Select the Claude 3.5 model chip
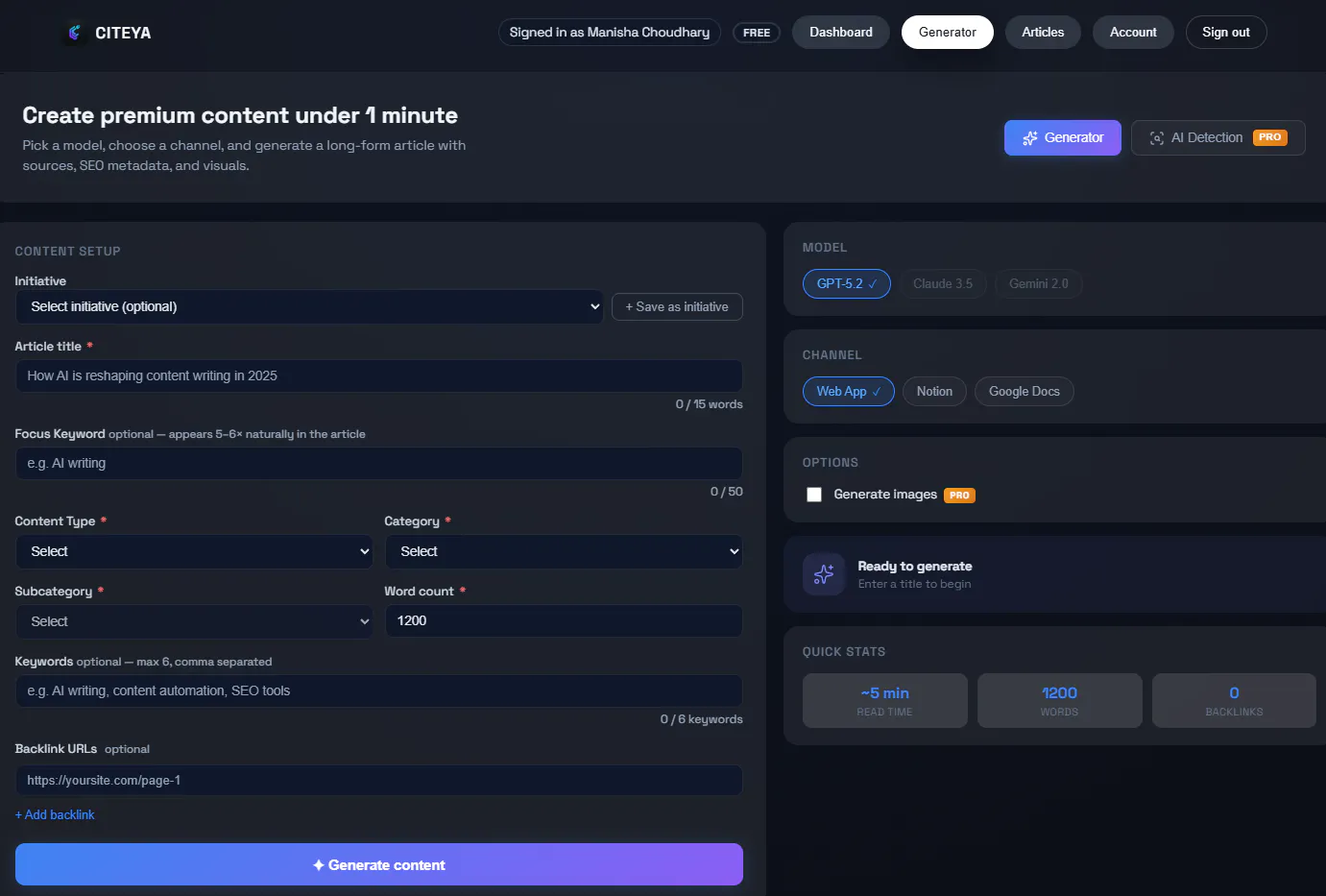This screenshot has height=896, width=1326. coord(943,284)
